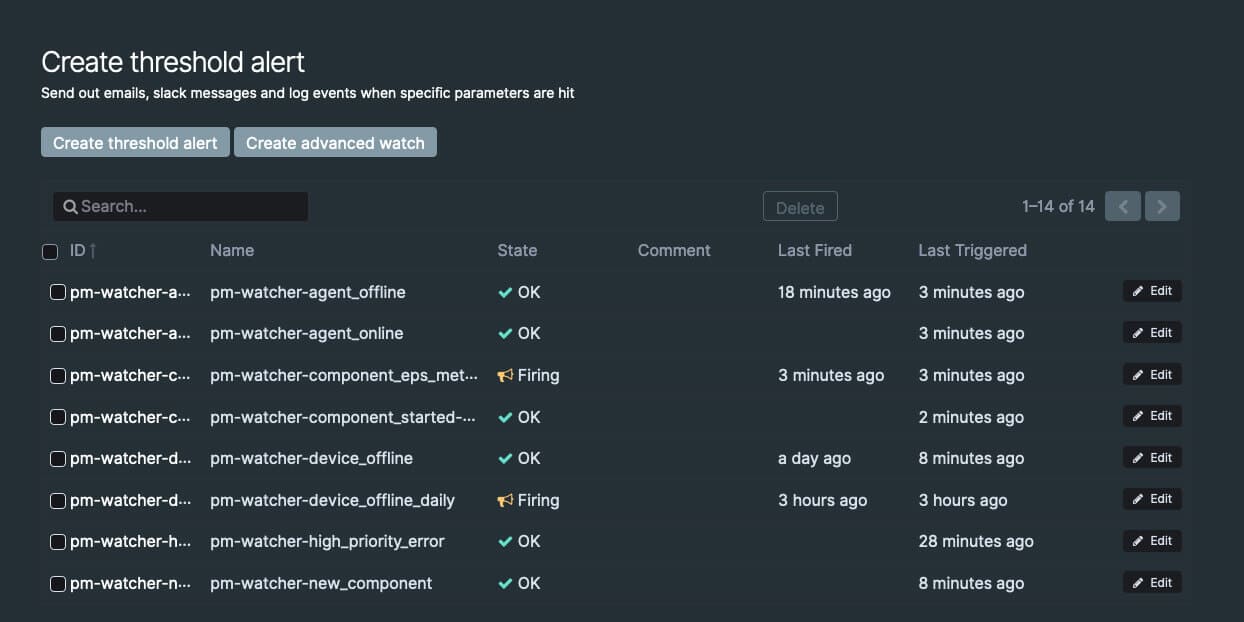
Task: Sort table by State column header
Action: [517, 250]
